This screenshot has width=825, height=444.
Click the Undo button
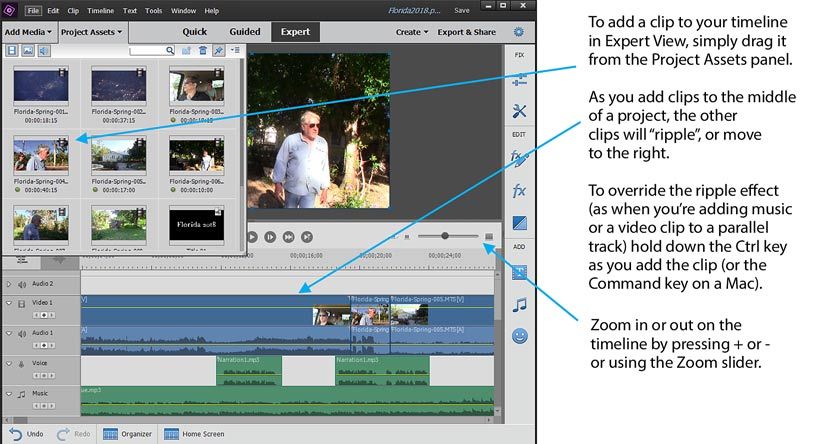[26, 434]
